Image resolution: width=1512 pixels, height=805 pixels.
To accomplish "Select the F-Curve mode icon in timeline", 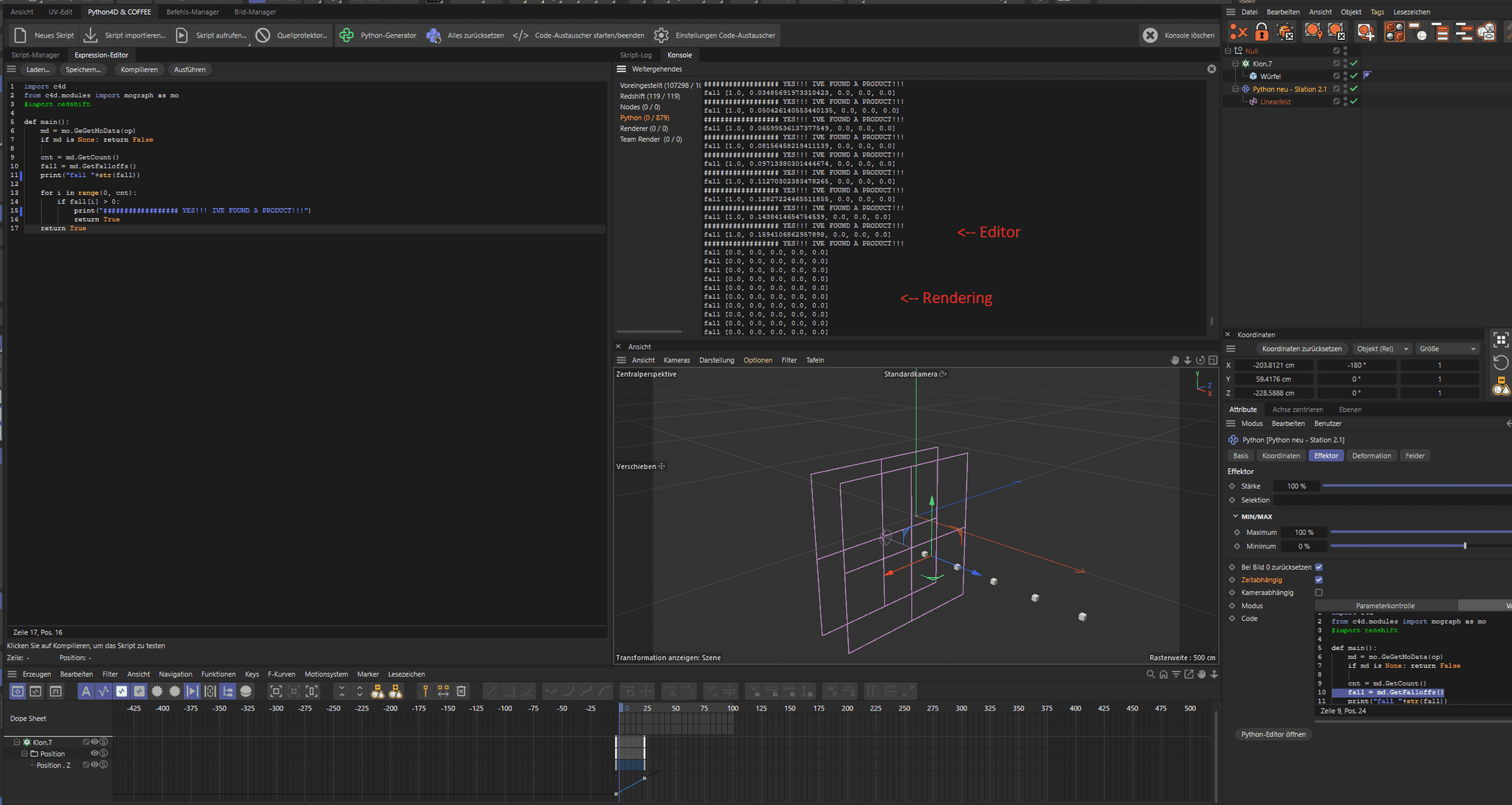I will (x=35, y=691).
